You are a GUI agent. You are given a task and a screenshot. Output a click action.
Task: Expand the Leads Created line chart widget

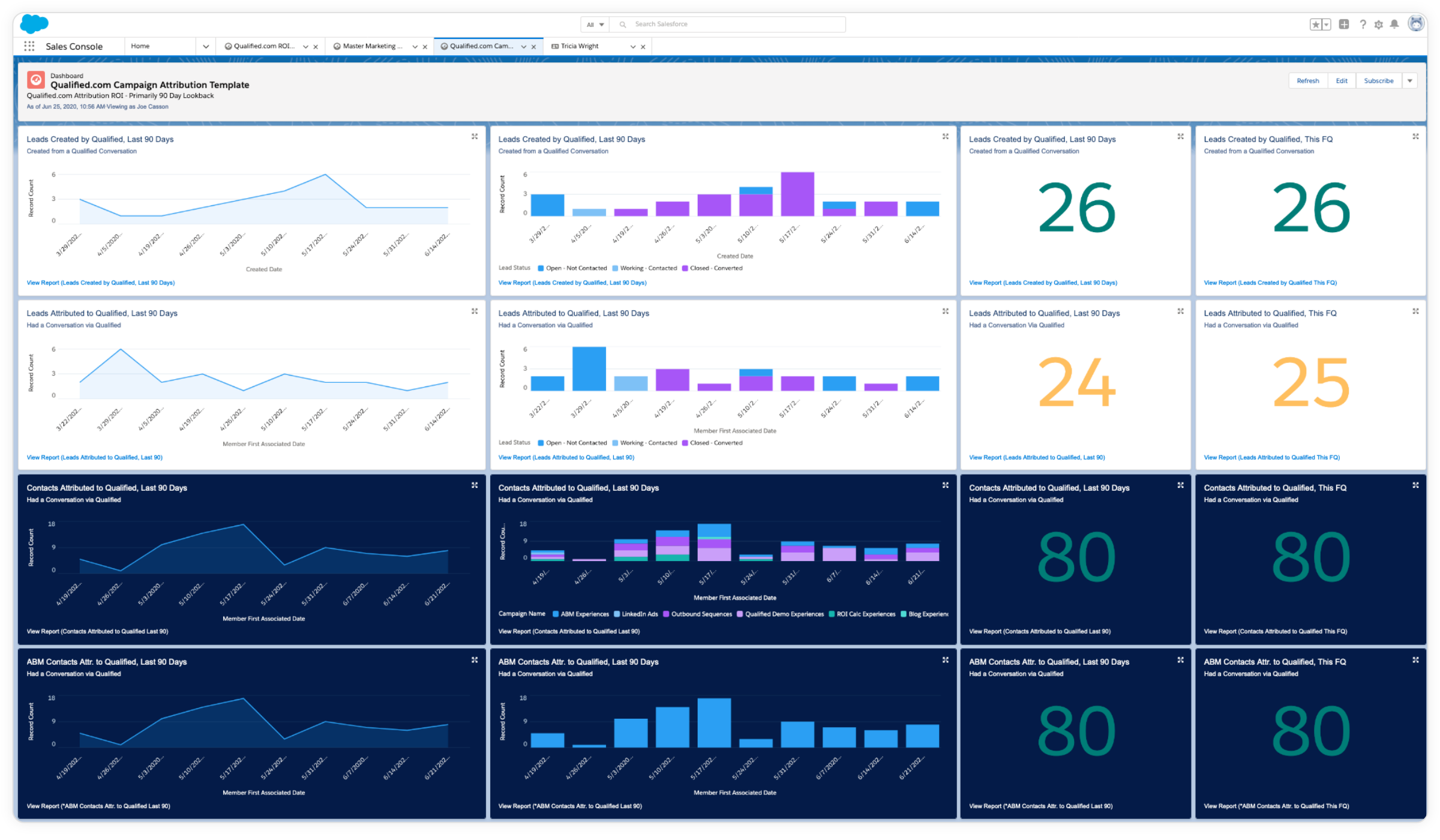pos(475,137)
